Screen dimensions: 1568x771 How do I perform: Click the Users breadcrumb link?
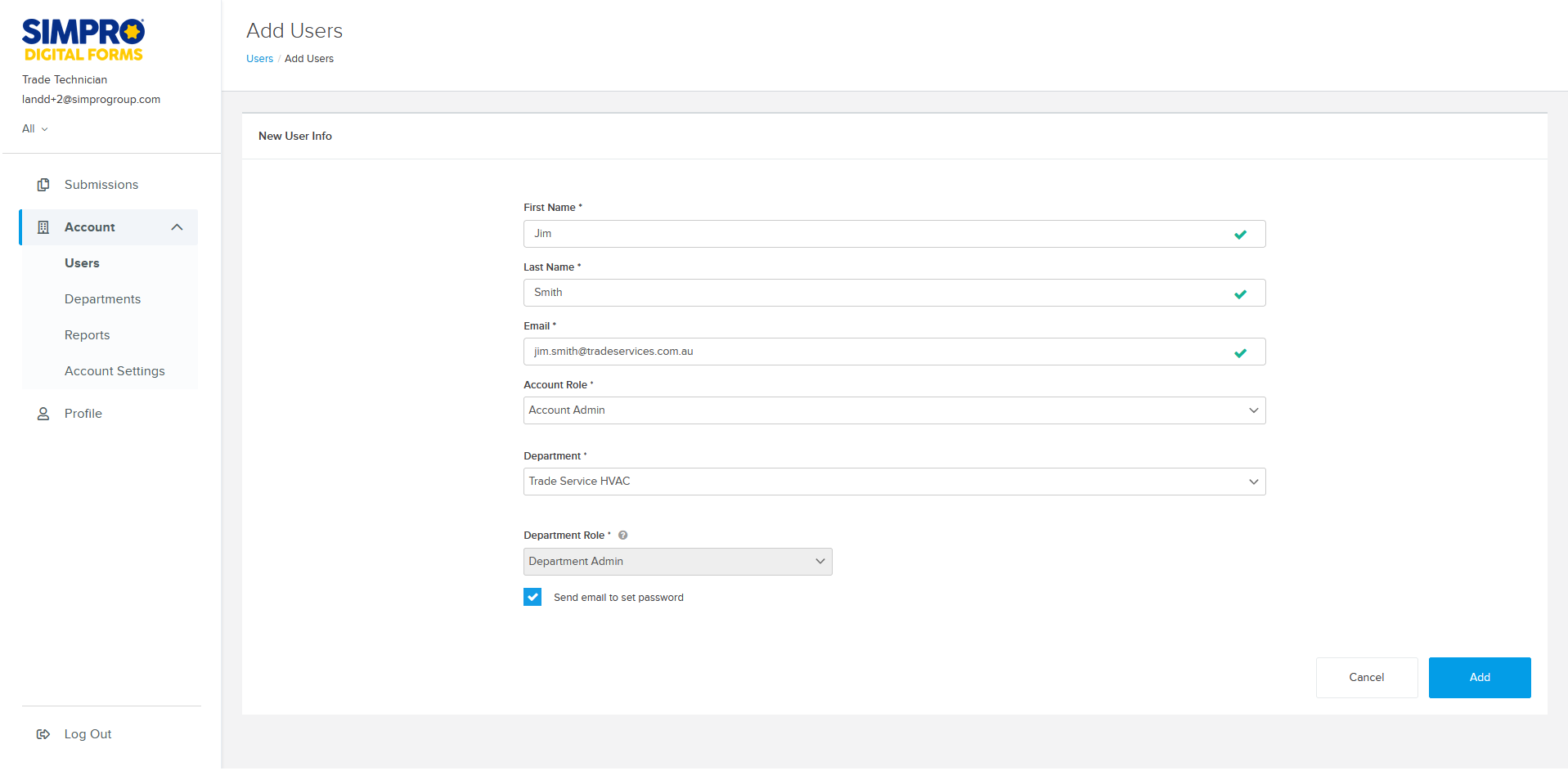[x=259, y=59]
